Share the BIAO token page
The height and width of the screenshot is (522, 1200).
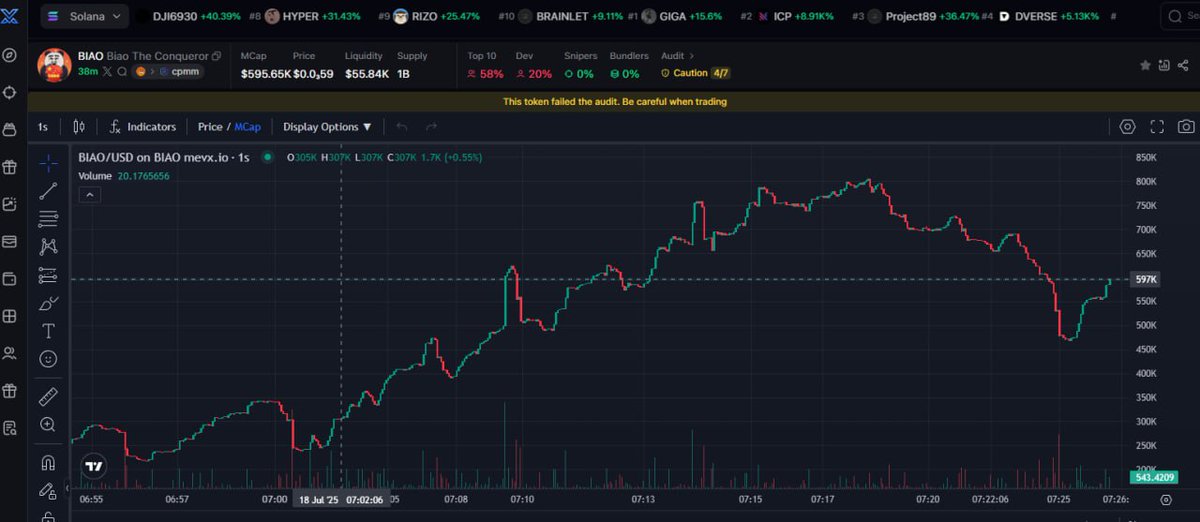click(1183, 65)
